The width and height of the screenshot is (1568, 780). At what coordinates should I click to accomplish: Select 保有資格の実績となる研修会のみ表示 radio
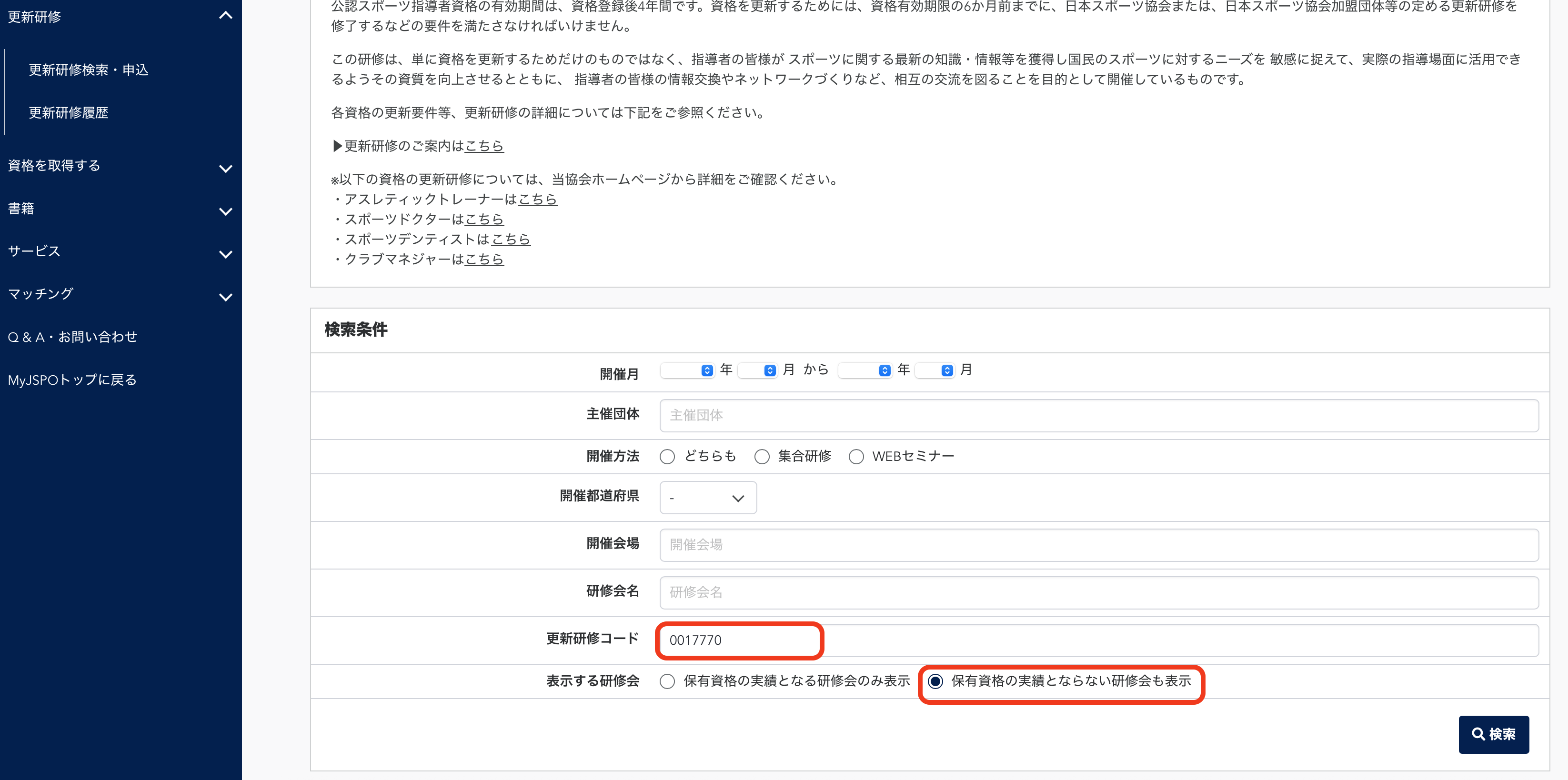[x=667, y=681]
